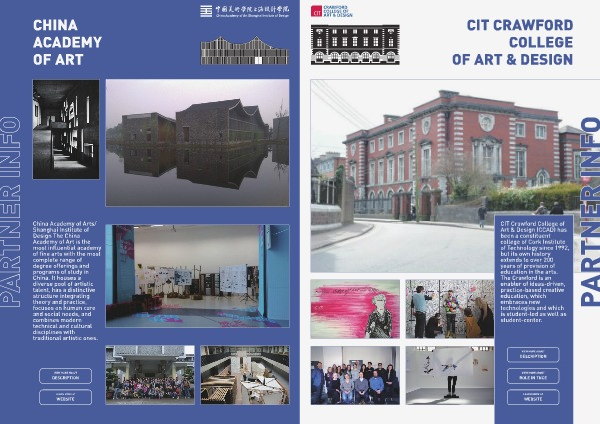Screen dimensions: 600x424
Task: Select the white gallery performance photo
Action: [x=449, y=374]
